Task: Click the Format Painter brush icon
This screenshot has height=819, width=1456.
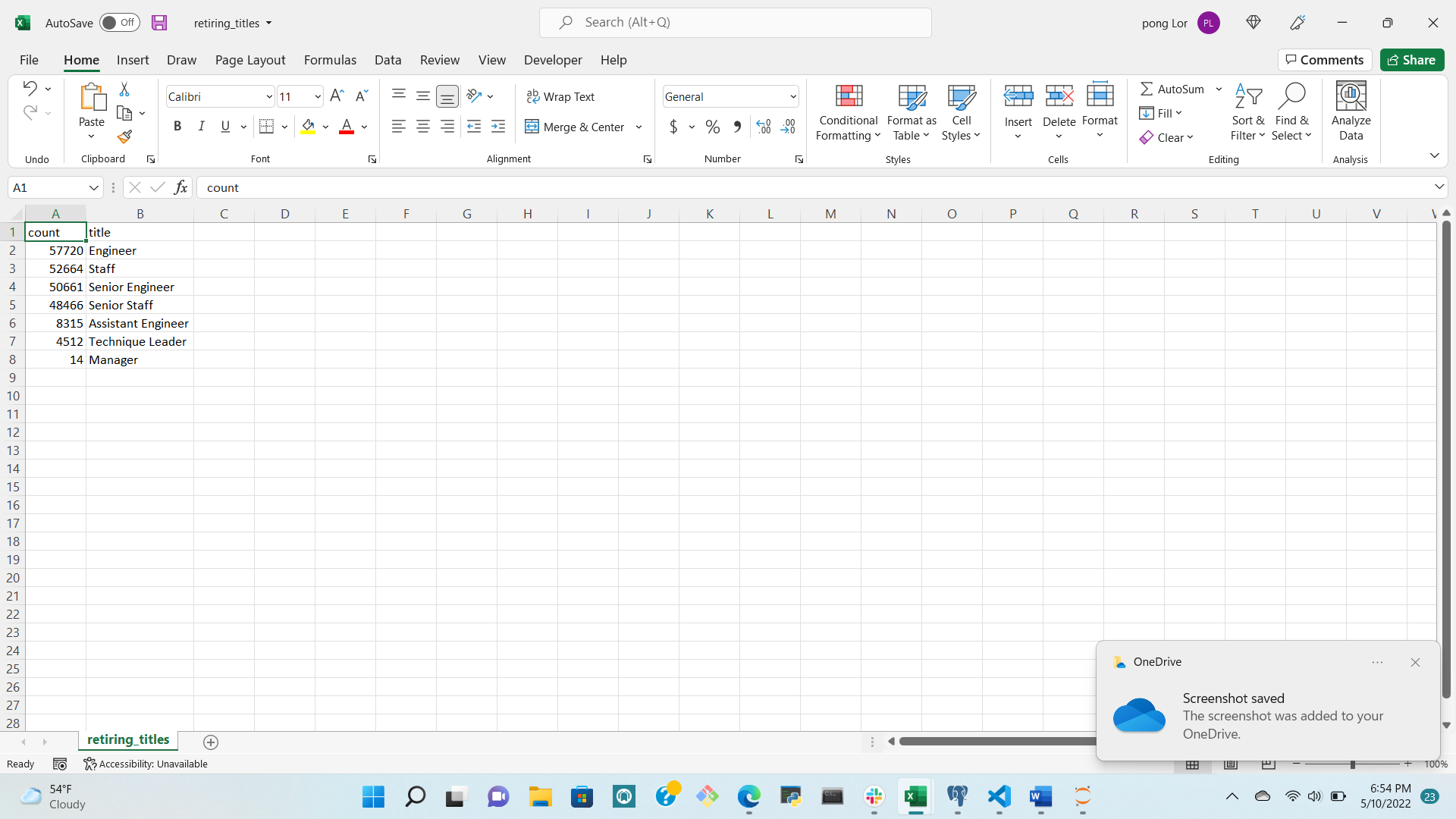Action: click(125, 136)
